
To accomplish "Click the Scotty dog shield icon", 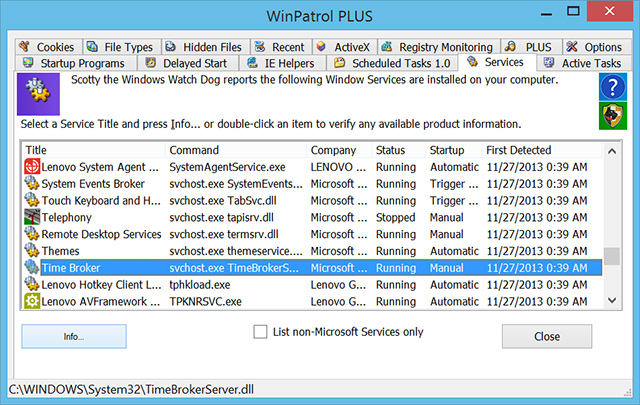I will coord(612,116).
